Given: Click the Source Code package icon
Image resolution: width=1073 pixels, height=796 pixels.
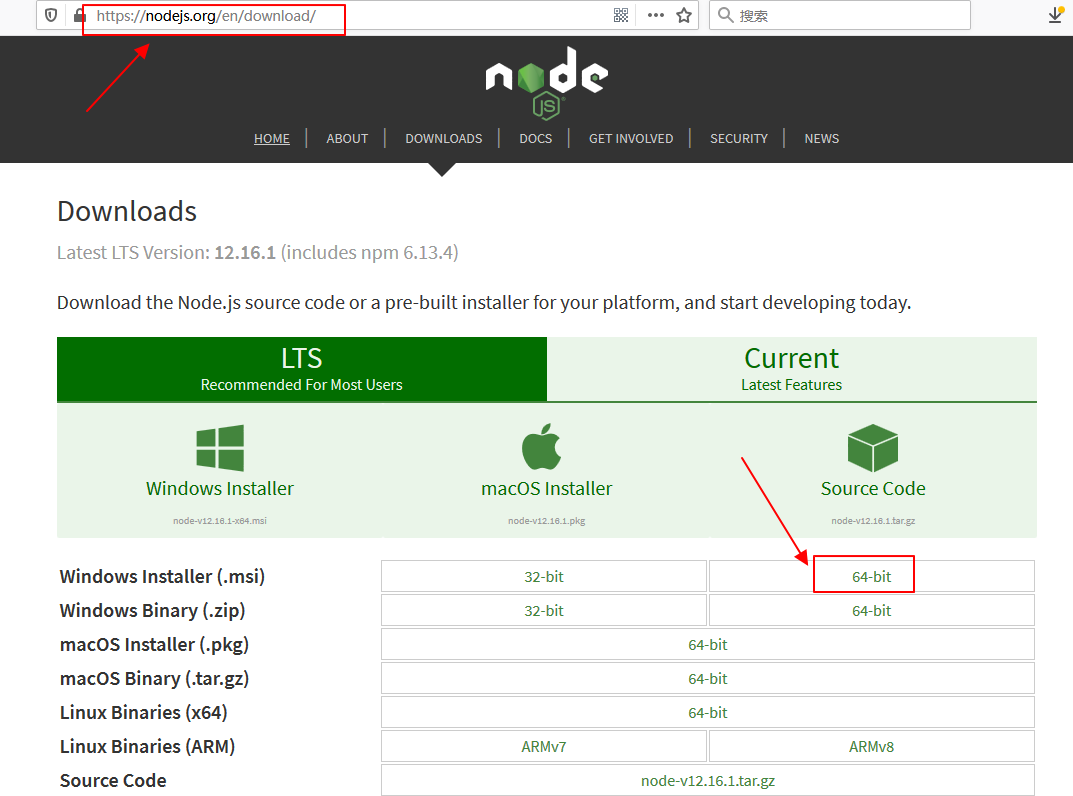Looking at the screenshot, I should 872,448.
